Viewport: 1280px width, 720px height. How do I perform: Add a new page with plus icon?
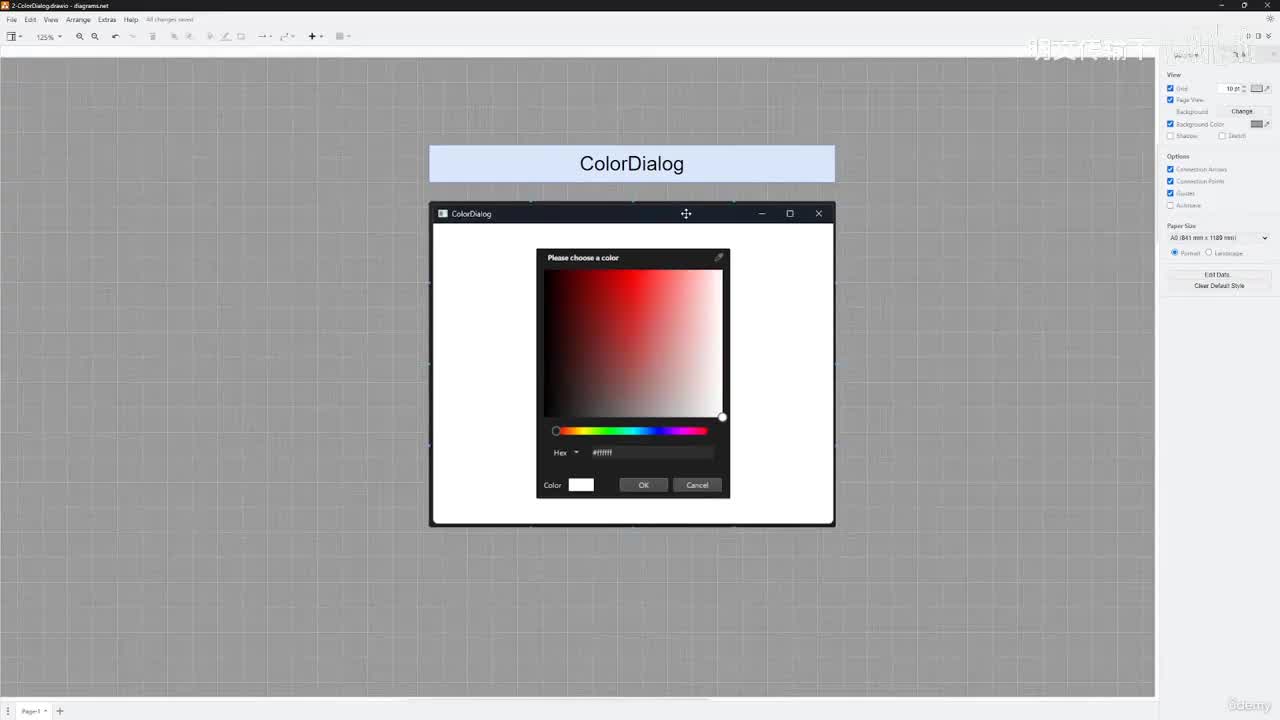pyautogui.click(x=60, y=711)
